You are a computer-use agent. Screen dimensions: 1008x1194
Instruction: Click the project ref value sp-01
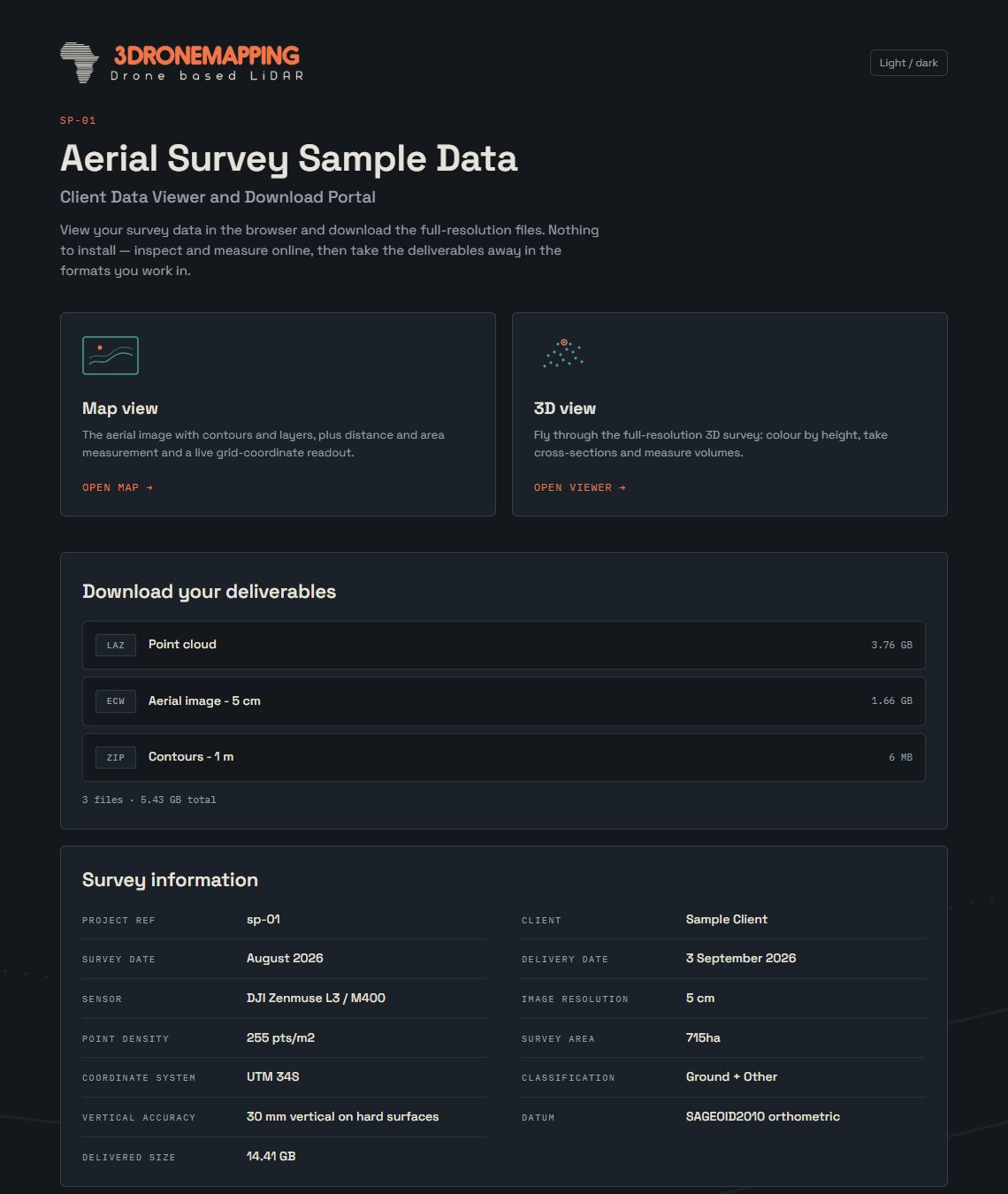(263, 920)
